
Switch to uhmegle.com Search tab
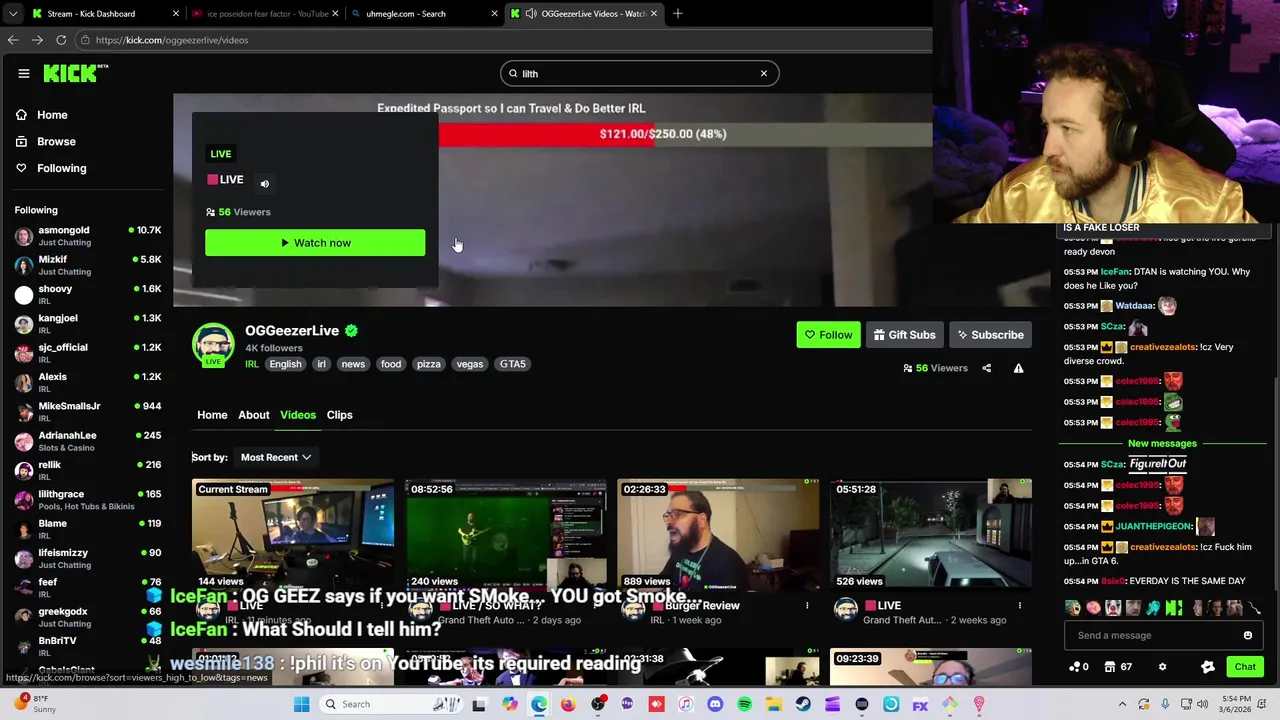pos(424,14)
